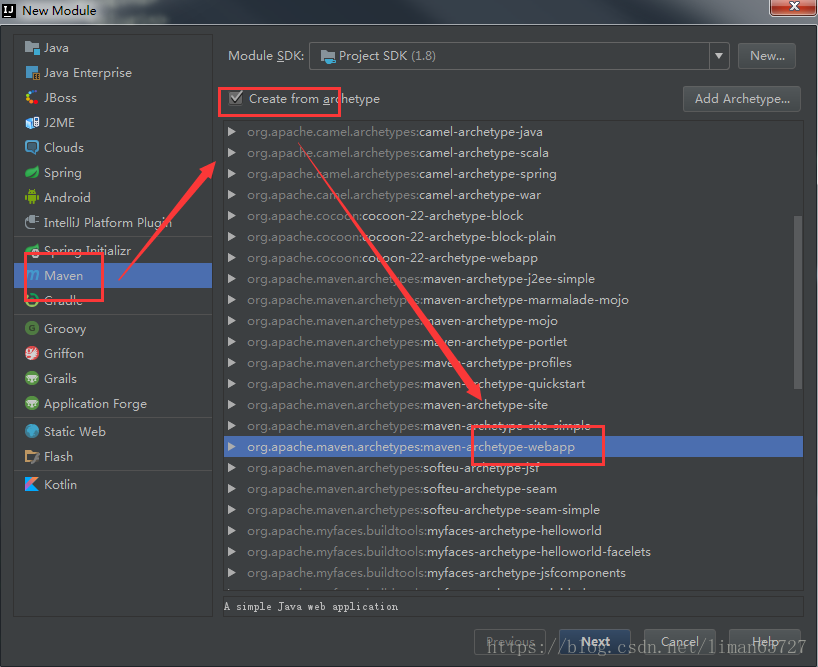
Task: Click the Previous button
Action: pyautogui.click(x=510, y=641)
